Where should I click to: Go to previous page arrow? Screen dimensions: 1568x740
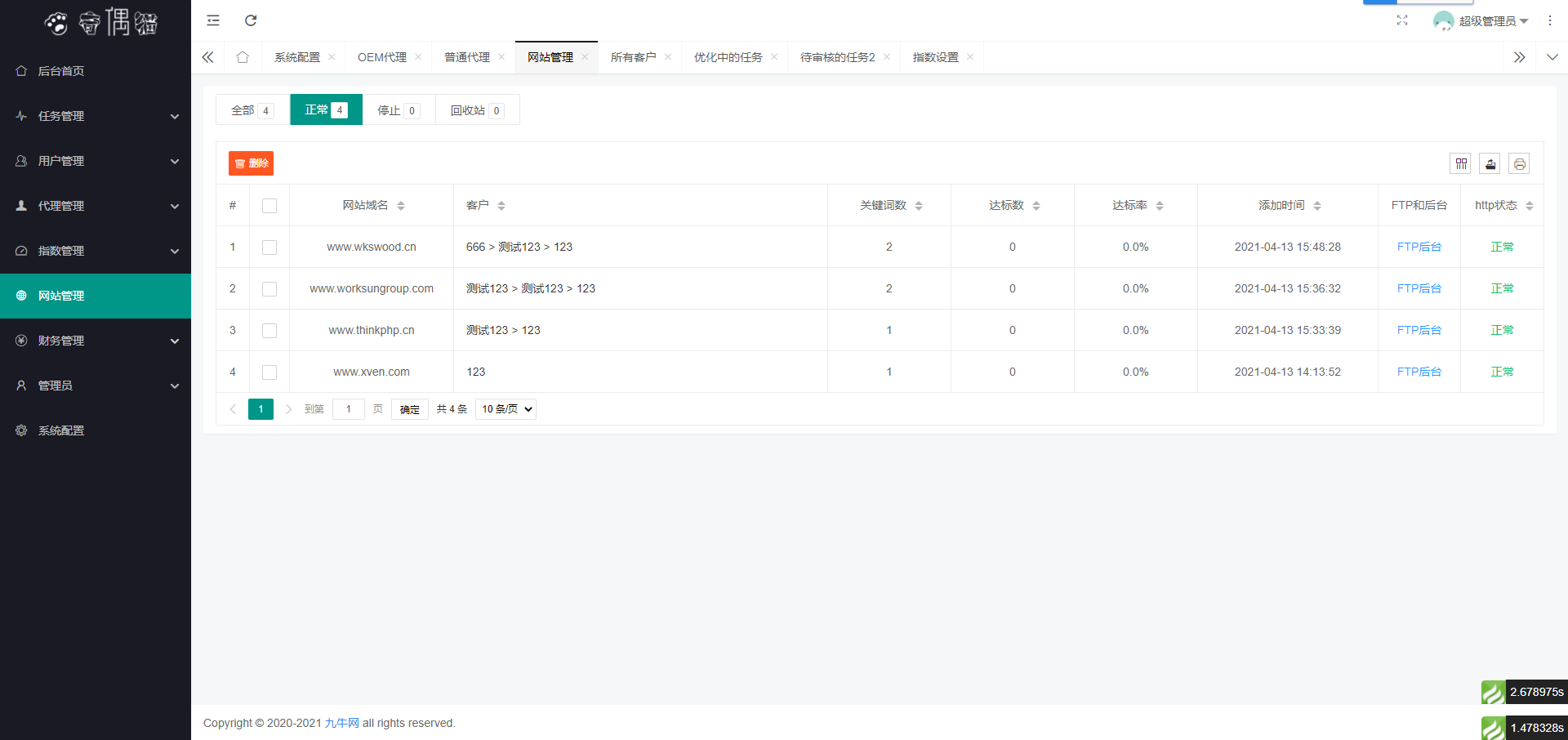[x=233, y=409]
